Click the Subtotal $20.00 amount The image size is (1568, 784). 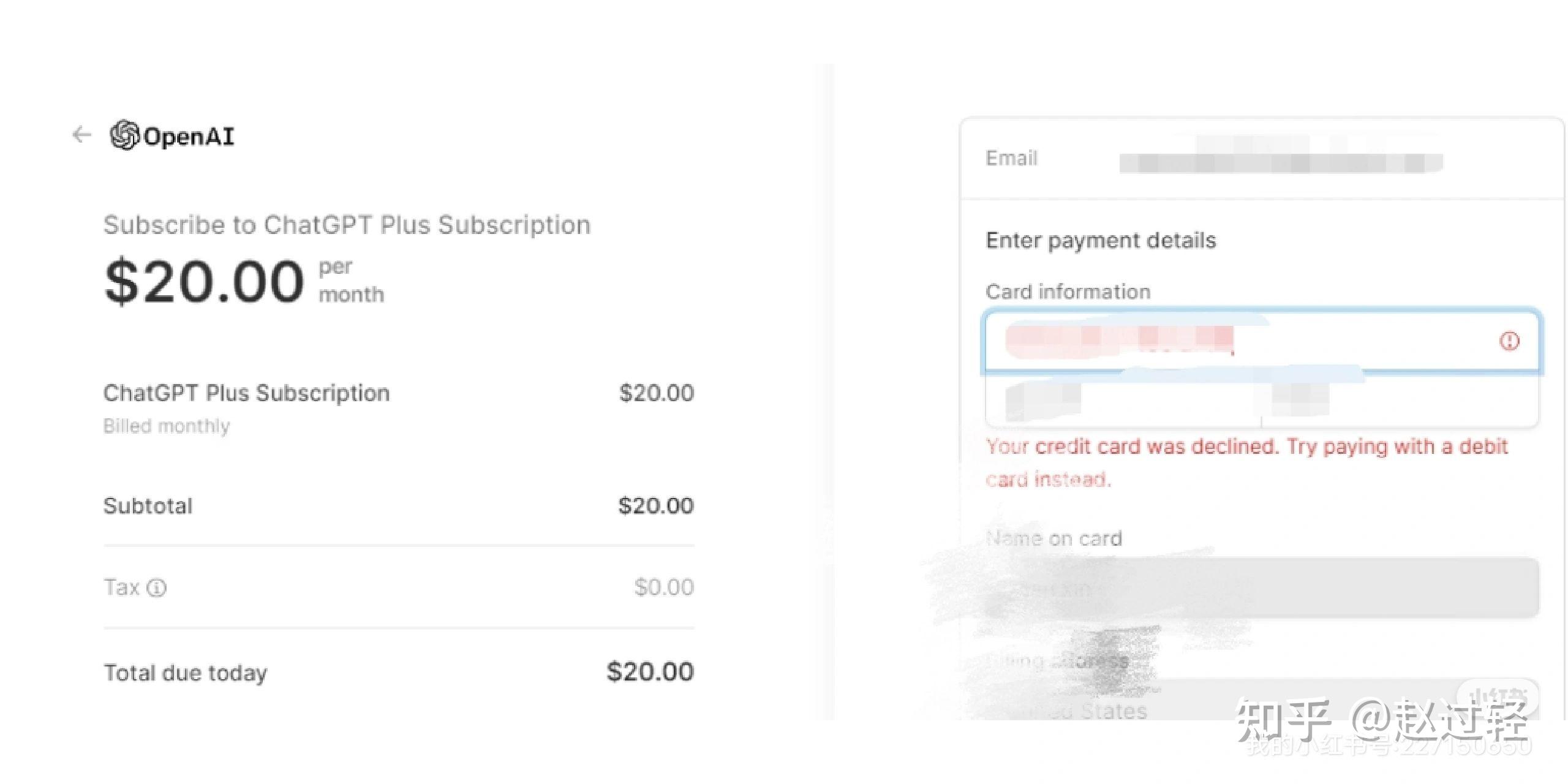click(655, 505)
